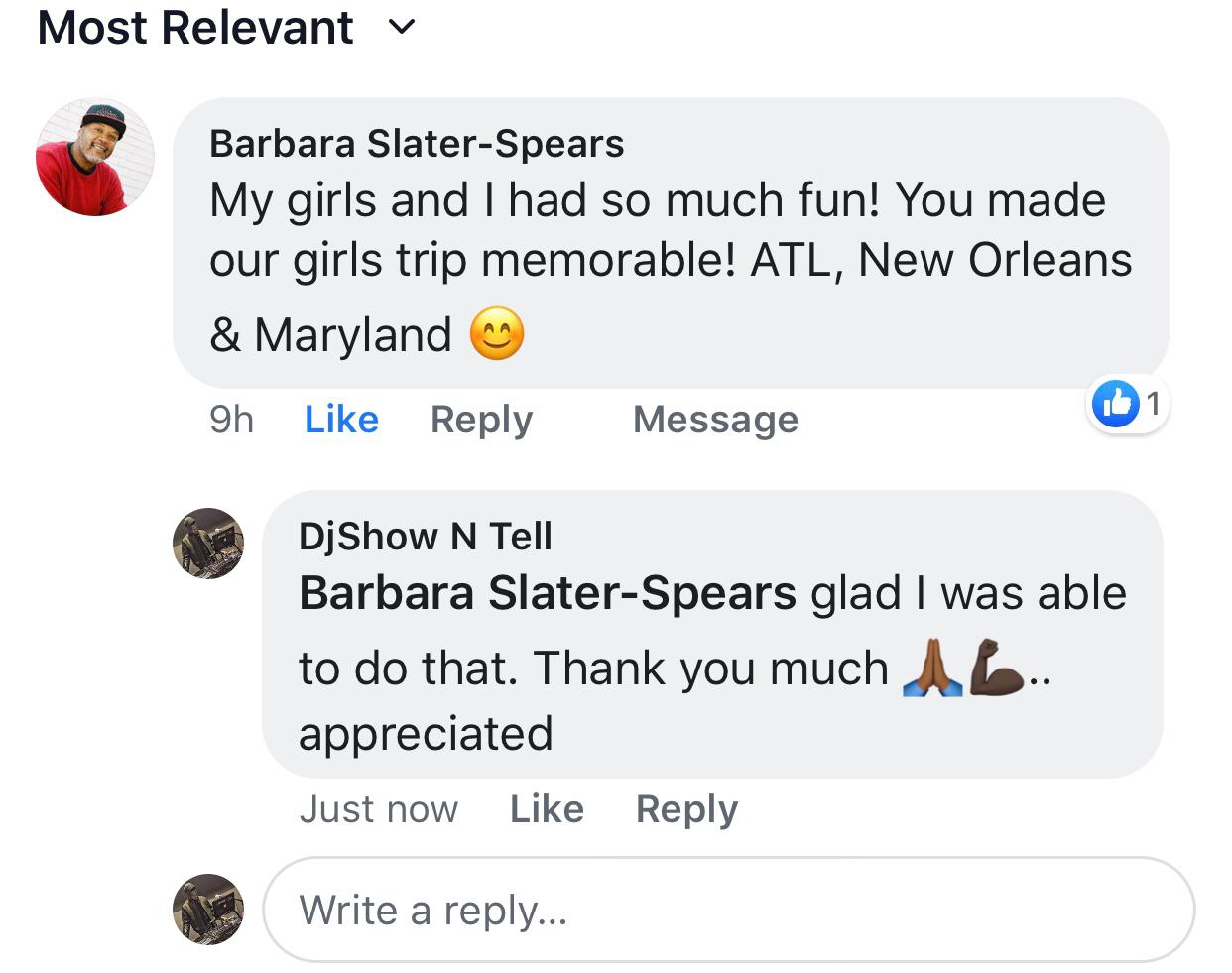Click the Barbara Slater-Spears comment author name
Image resolution: width=1232 pixels, height=973 pixels.
pos(417,144)
